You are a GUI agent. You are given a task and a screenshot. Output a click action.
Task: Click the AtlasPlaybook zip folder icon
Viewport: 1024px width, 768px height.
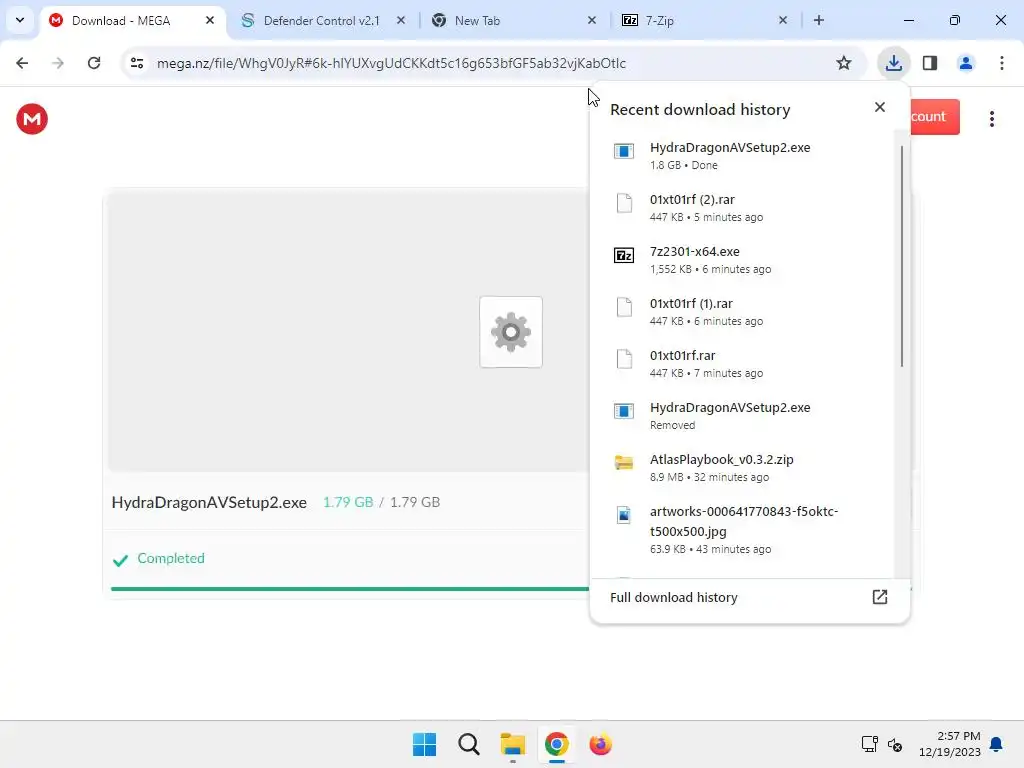pyautogui.click(x=624, y=463)
